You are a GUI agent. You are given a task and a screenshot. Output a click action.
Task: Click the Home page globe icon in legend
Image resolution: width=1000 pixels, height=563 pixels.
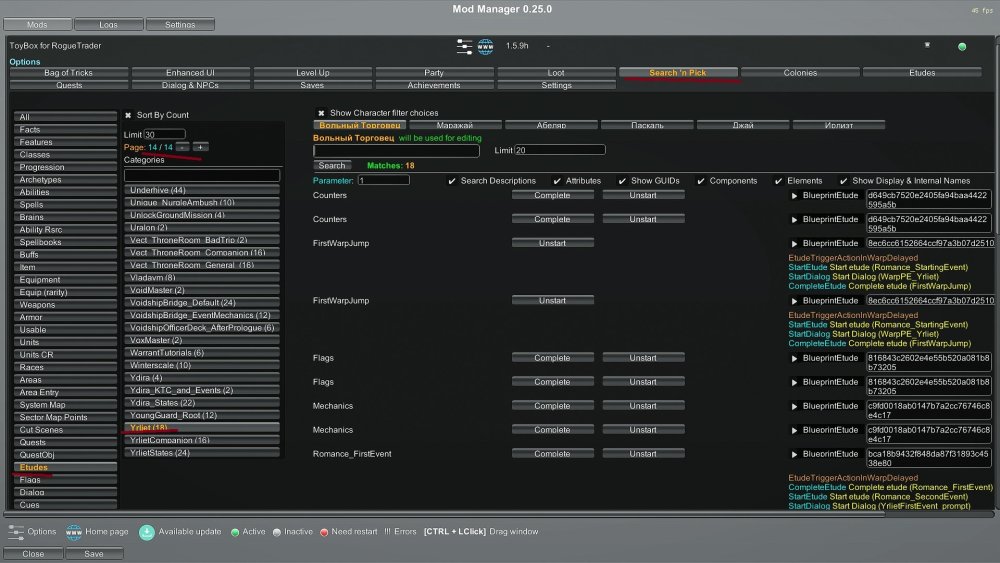click(x=73, y=531)
